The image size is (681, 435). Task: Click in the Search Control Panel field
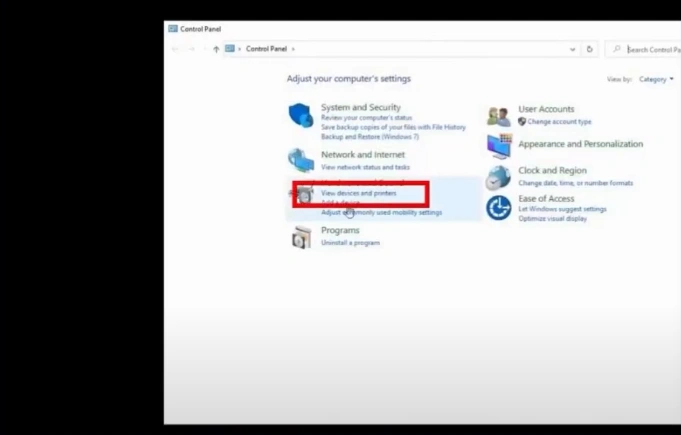click(x=652, y=49)
